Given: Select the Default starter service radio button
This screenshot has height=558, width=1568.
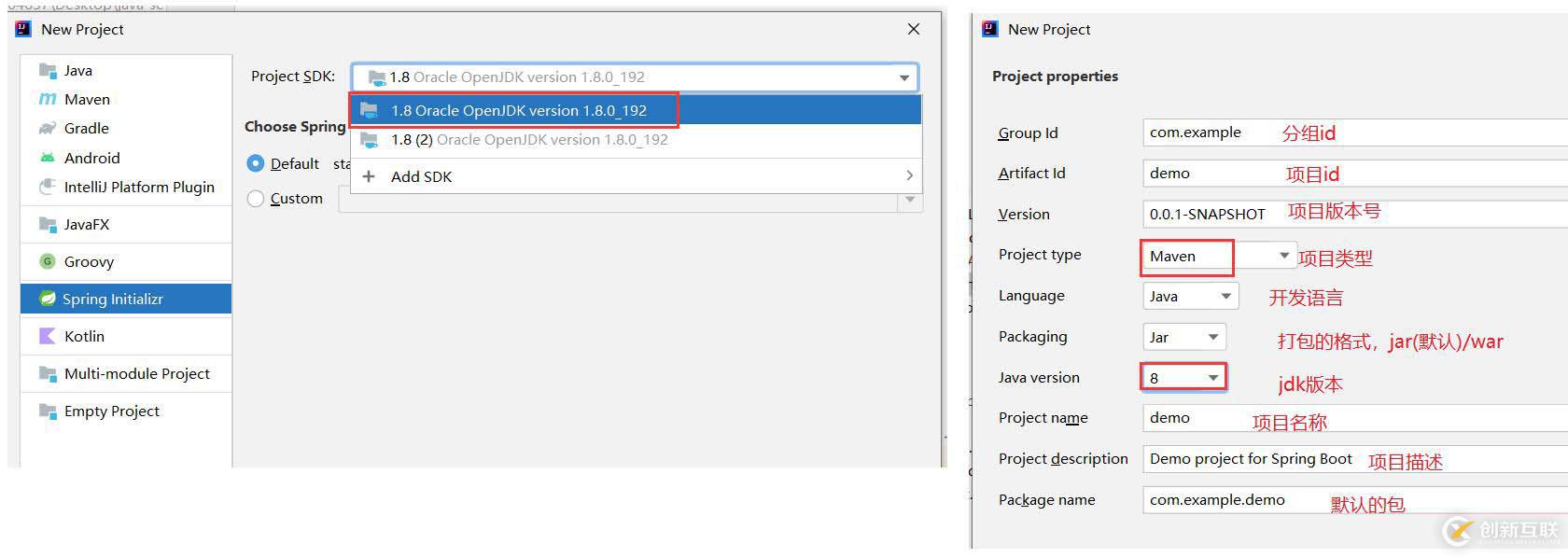Looking at the screenshot, I should [x=255, y=163].
